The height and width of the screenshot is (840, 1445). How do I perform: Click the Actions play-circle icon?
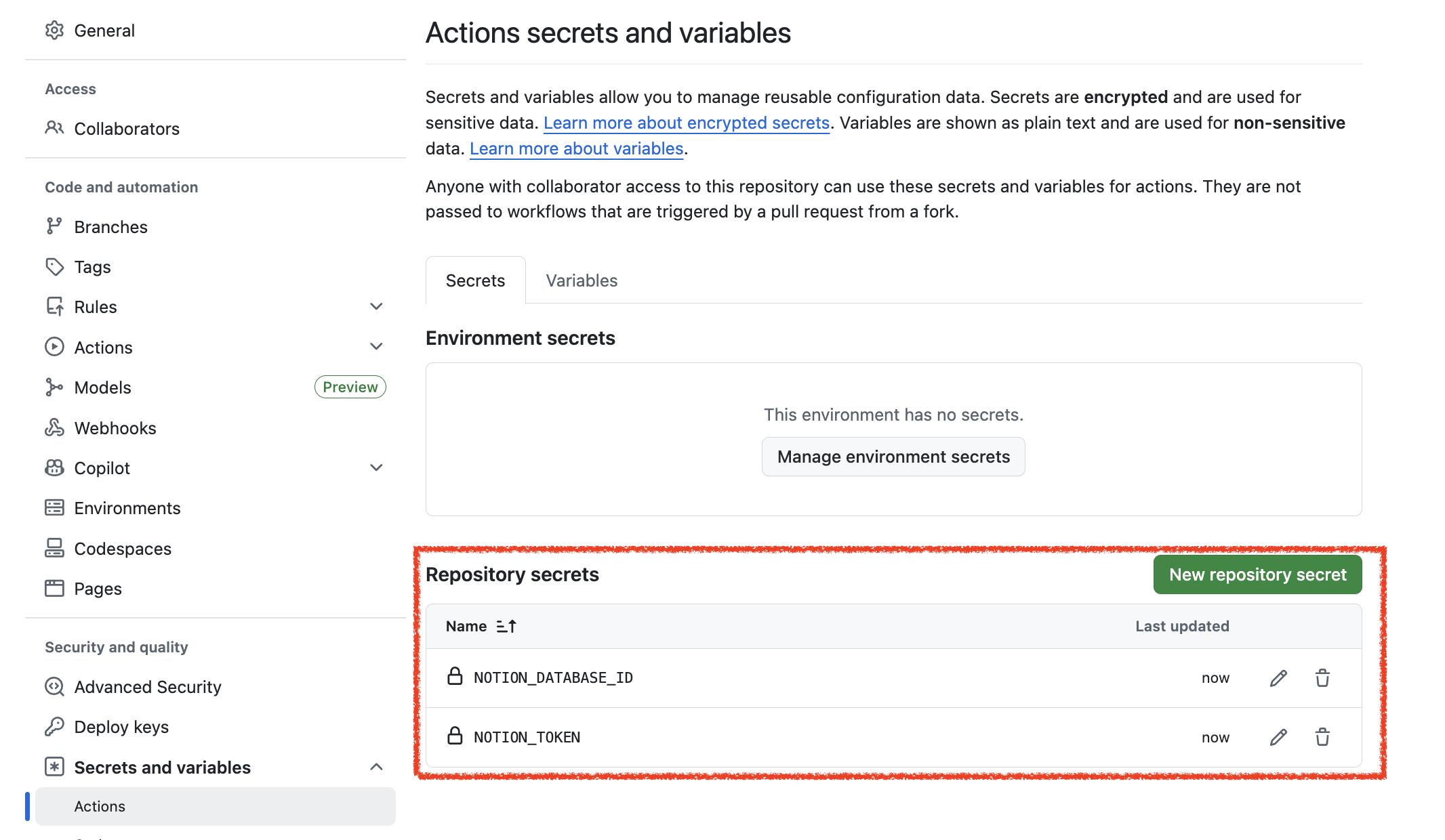54,347
